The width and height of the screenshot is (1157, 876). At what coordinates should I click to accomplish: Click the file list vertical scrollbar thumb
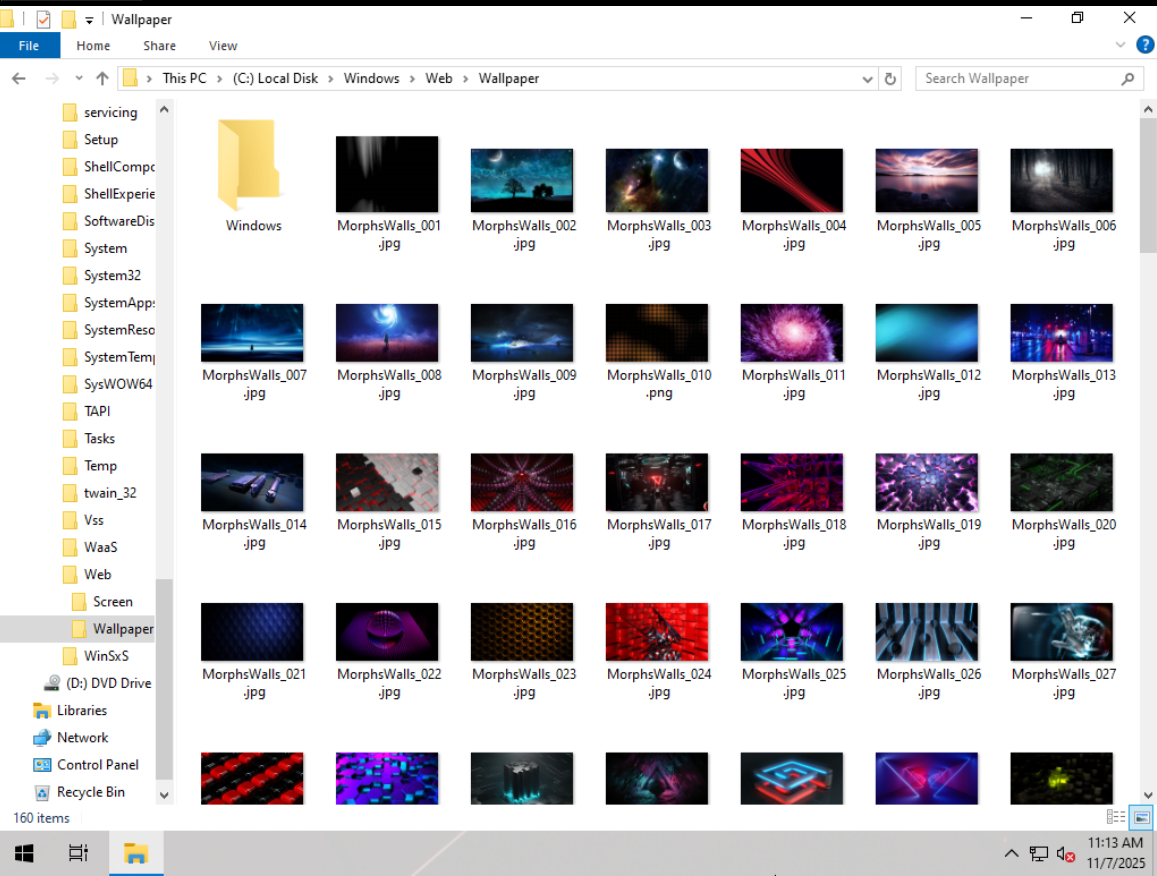pos(1147,184)
